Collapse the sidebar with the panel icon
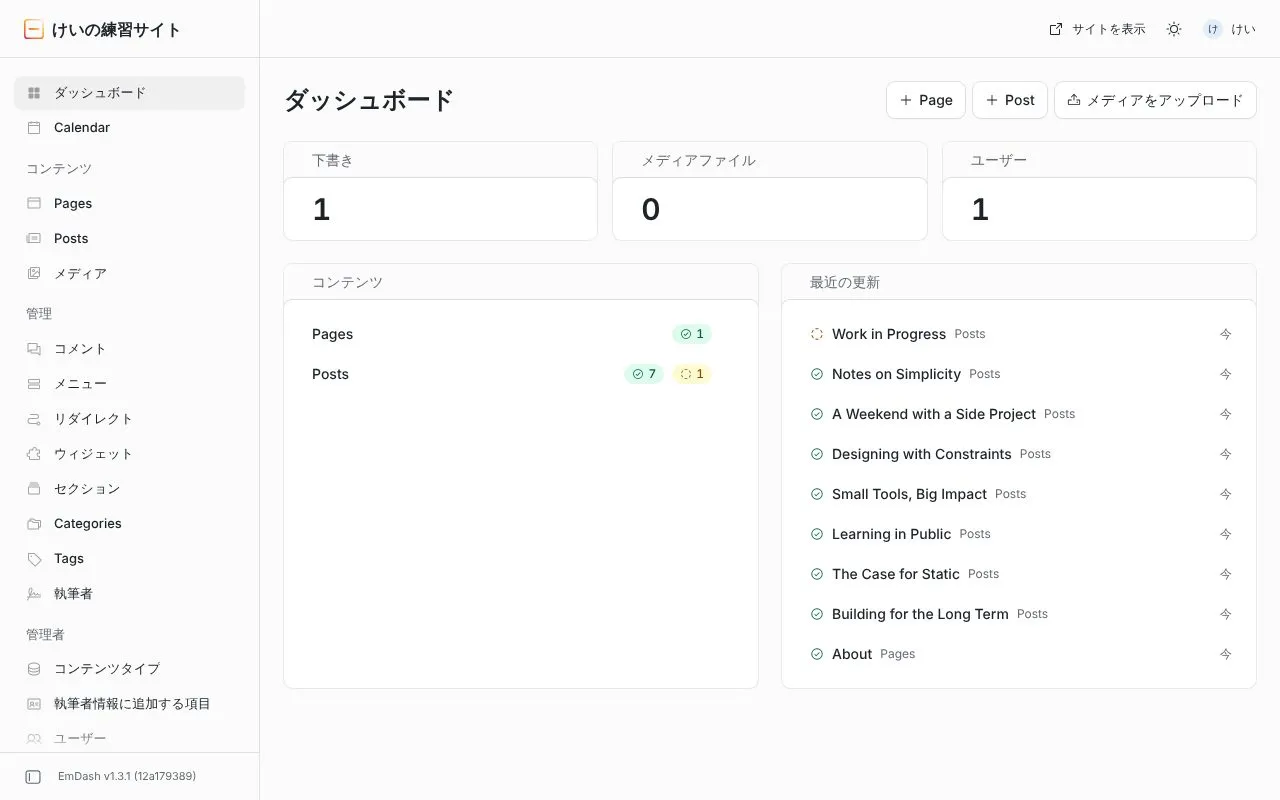The height and width of the screenshot is (800, 1280). coord(33,777)
